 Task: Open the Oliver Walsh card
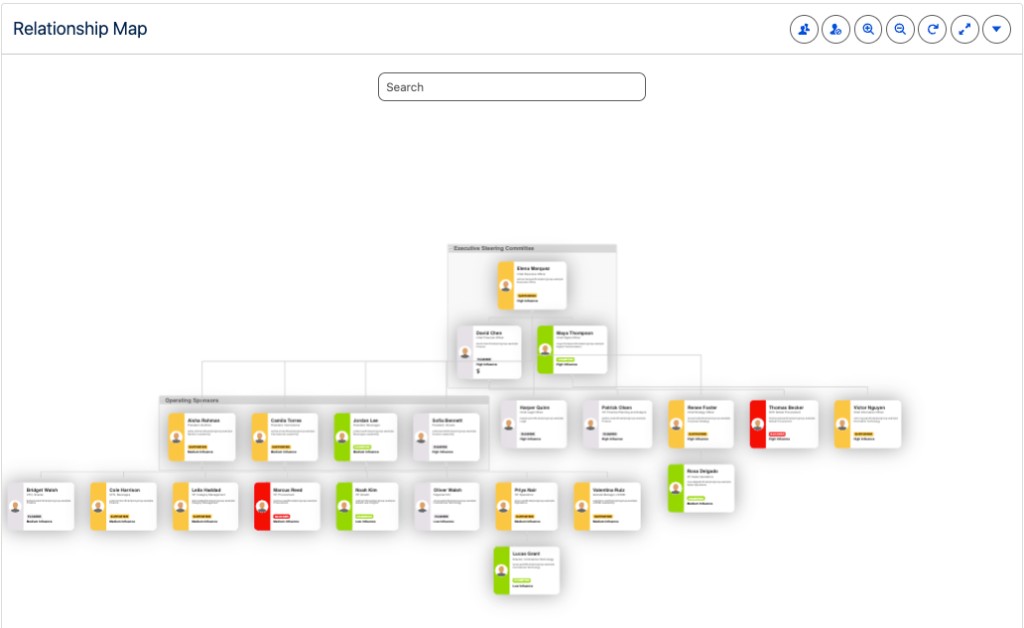tap(447, 507)
